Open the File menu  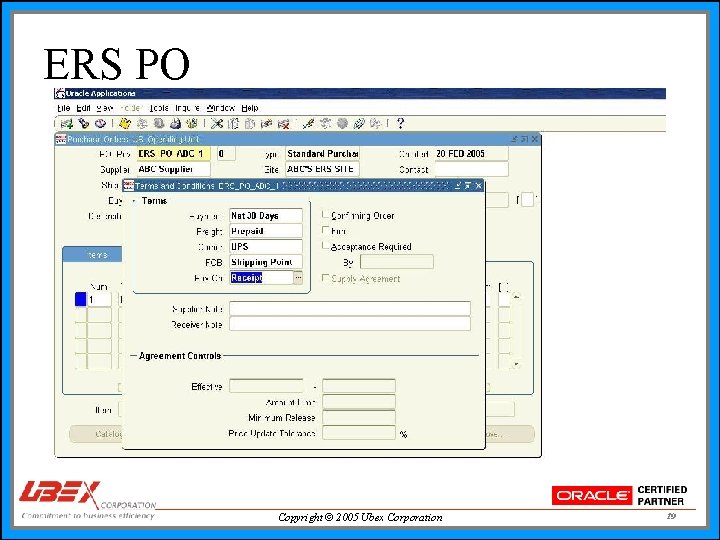point(63,108)
